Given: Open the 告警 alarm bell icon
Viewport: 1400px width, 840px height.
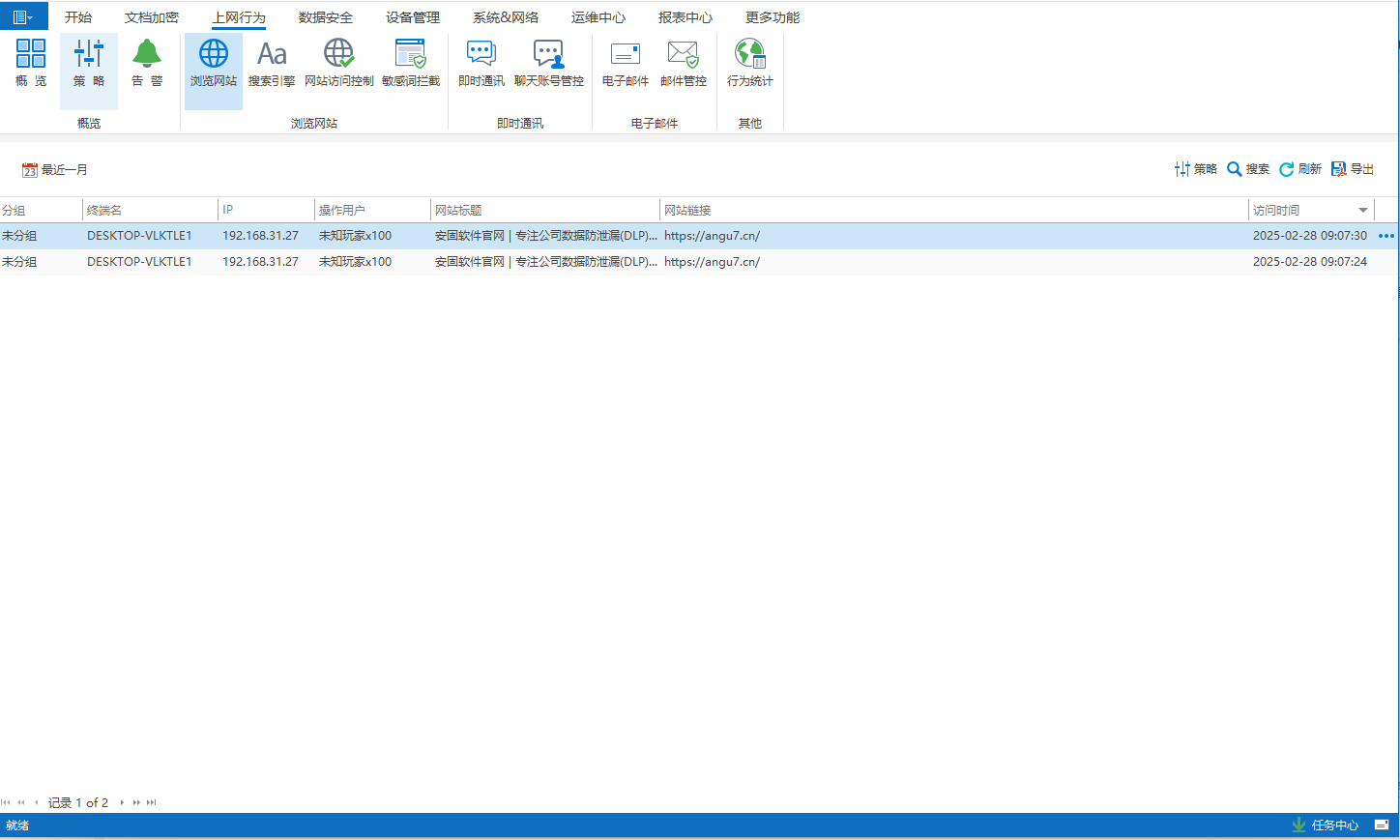Looking at the screenshot, I should click(x=147, y=63).
